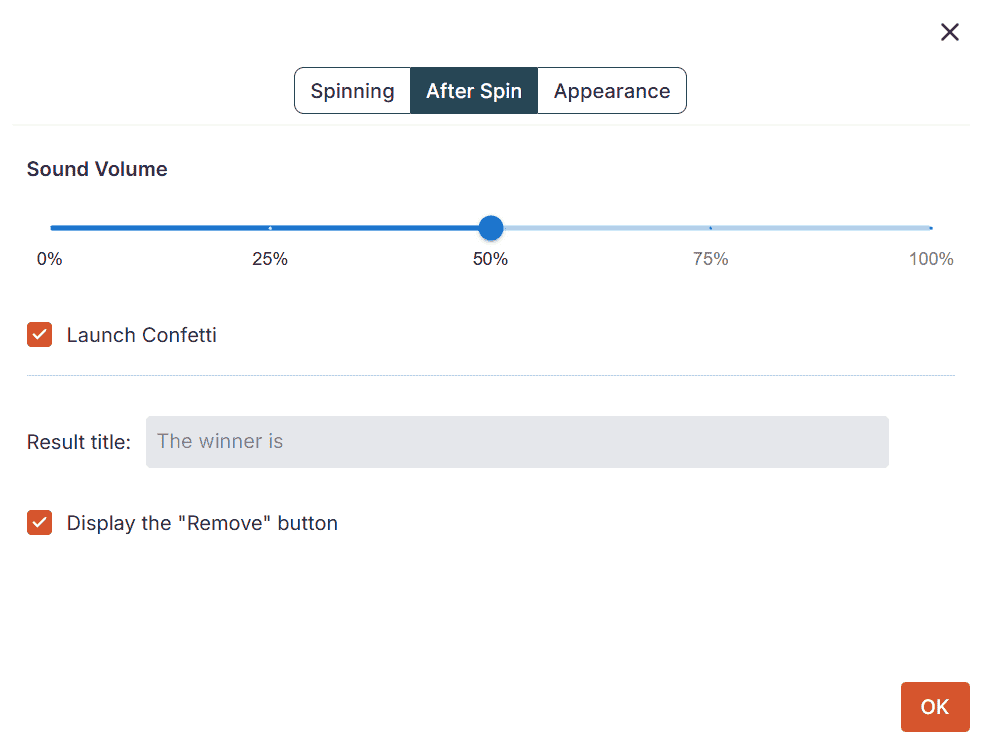Confirm settings with the OK button

(x=934, y=707)
